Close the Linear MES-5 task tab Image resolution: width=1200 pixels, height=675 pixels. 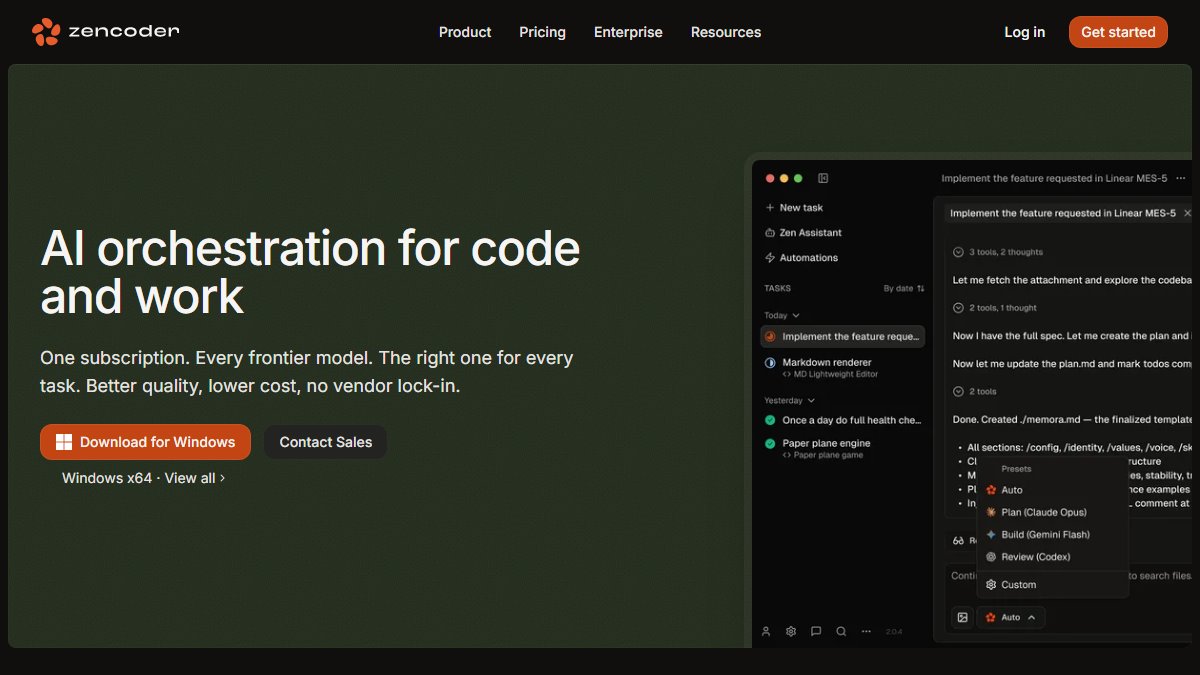tap(1187, 213)
